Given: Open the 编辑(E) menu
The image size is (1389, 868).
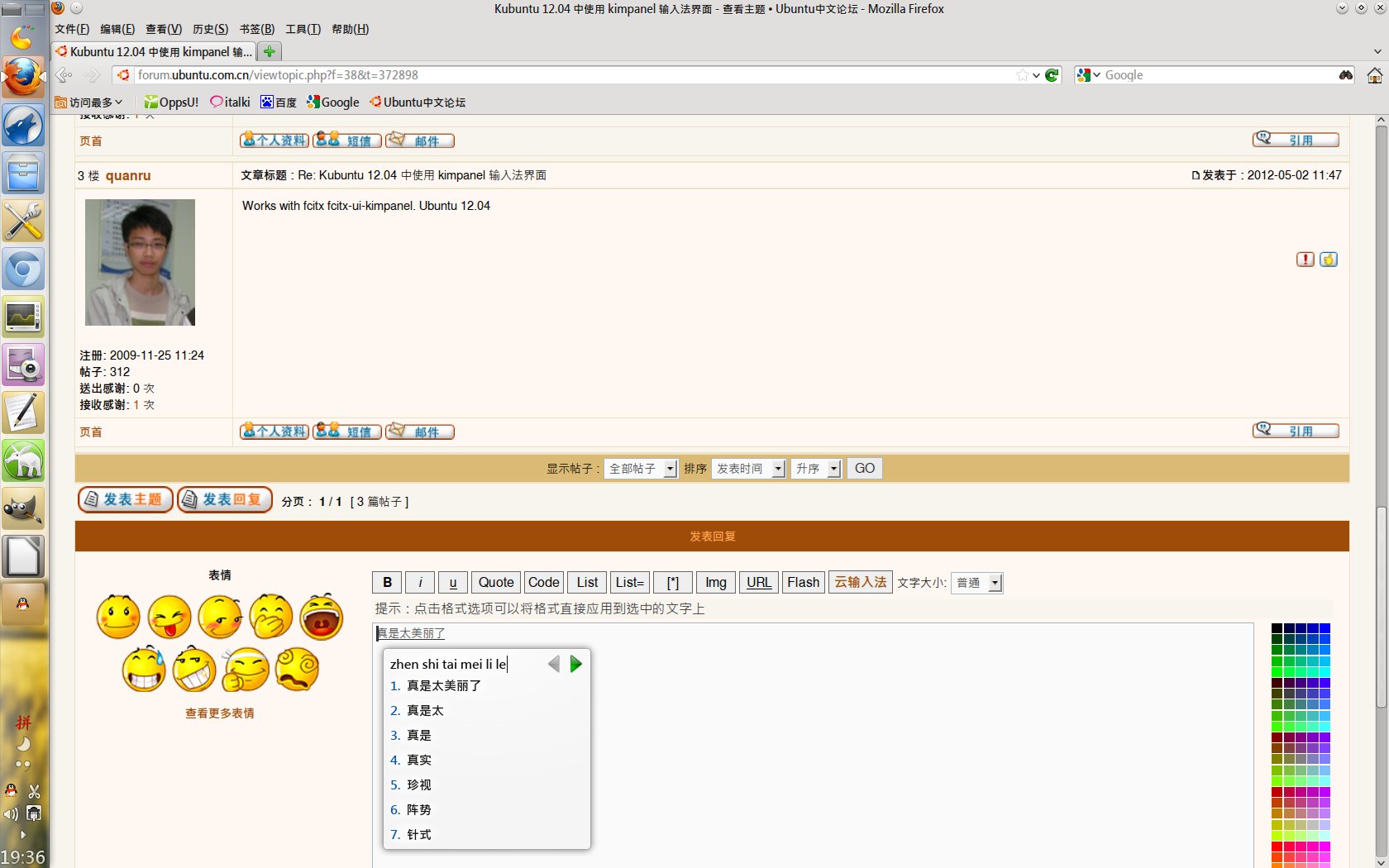Looking at the screenshot, I should click(x=117, y=29).
